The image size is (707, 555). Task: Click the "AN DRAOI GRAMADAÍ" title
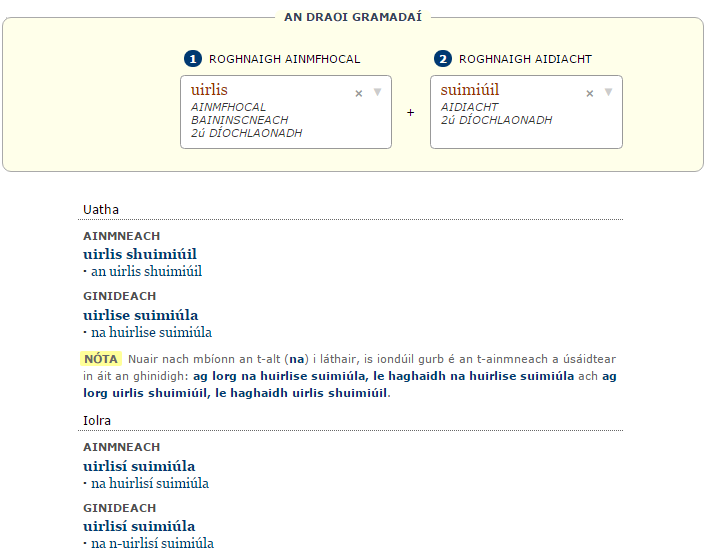pos(353,17)
